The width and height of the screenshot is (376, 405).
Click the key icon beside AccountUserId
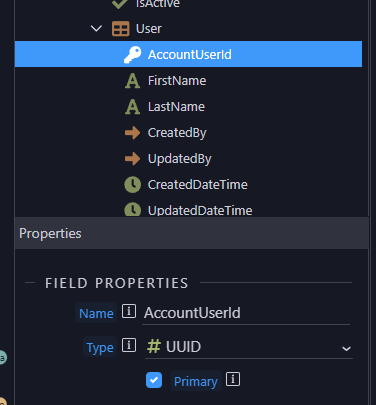[x=132, y=54]
